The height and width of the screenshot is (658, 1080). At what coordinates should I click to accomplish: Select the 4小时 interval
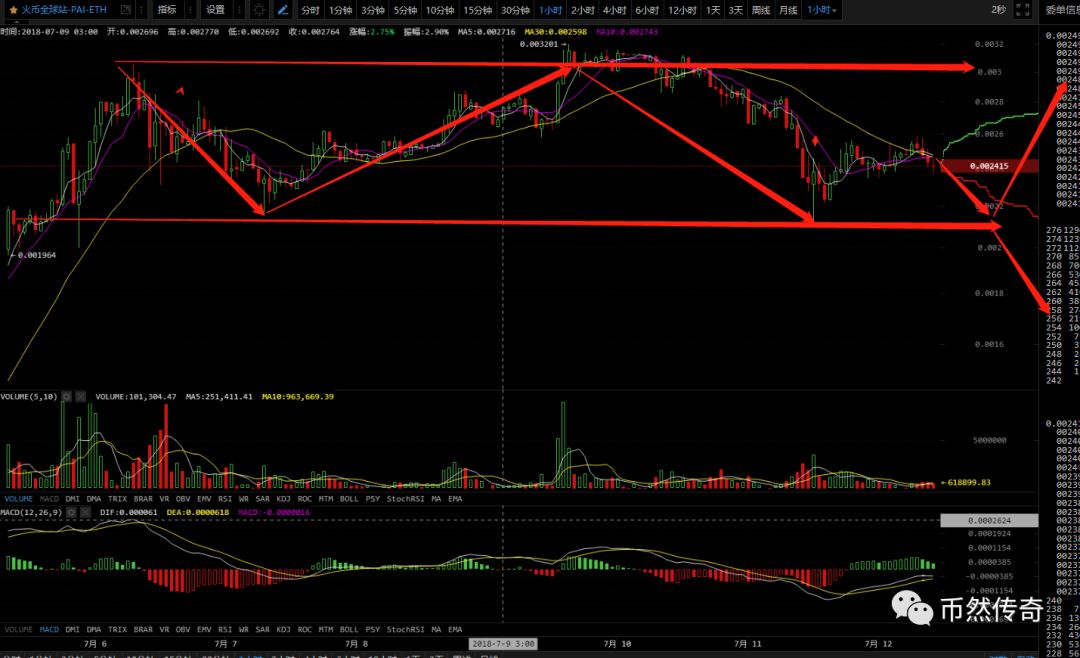pos(614,10)
